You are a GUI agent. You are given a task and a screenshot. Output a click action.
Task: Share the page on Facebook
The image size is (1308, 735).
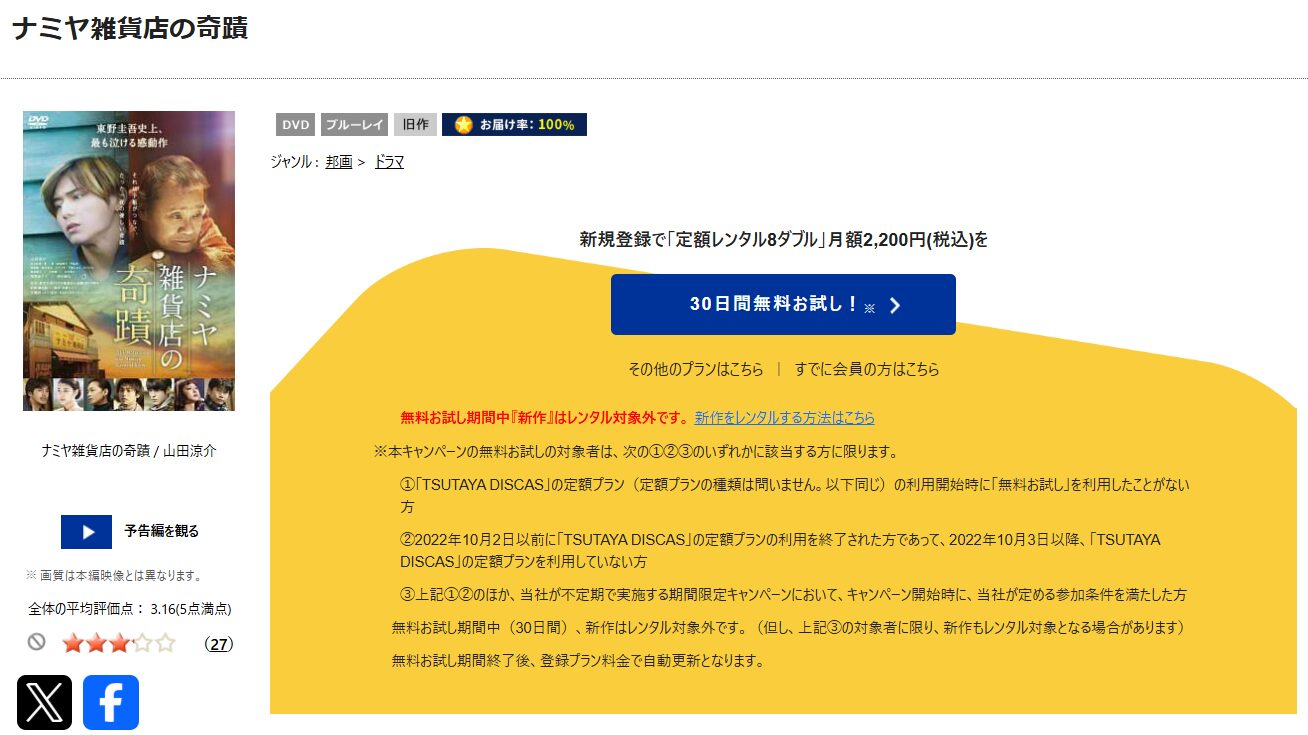click(111, 702)
